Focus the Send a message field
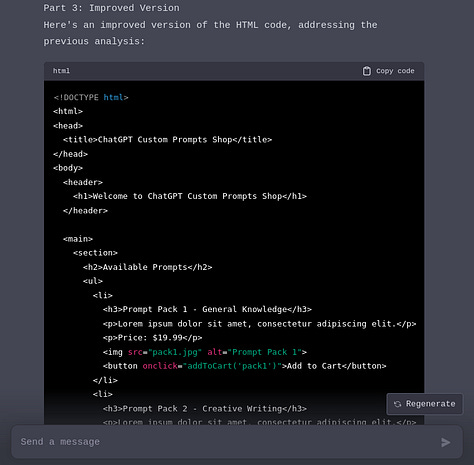This screenshot has height=465, width=474. coord(237,442)
